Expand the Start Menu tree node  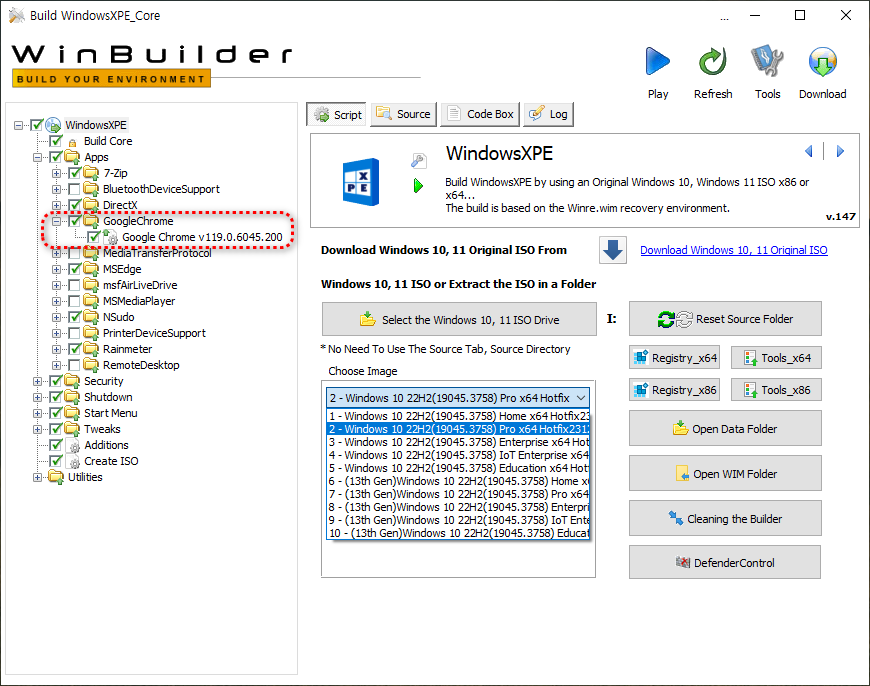37,413
